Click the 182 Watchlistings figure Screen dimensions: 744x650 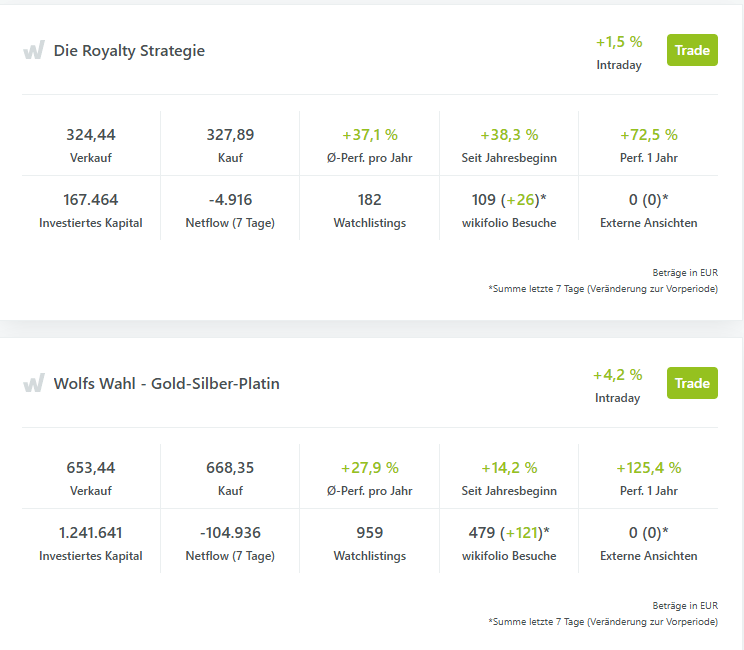click(x=370, y=200)
